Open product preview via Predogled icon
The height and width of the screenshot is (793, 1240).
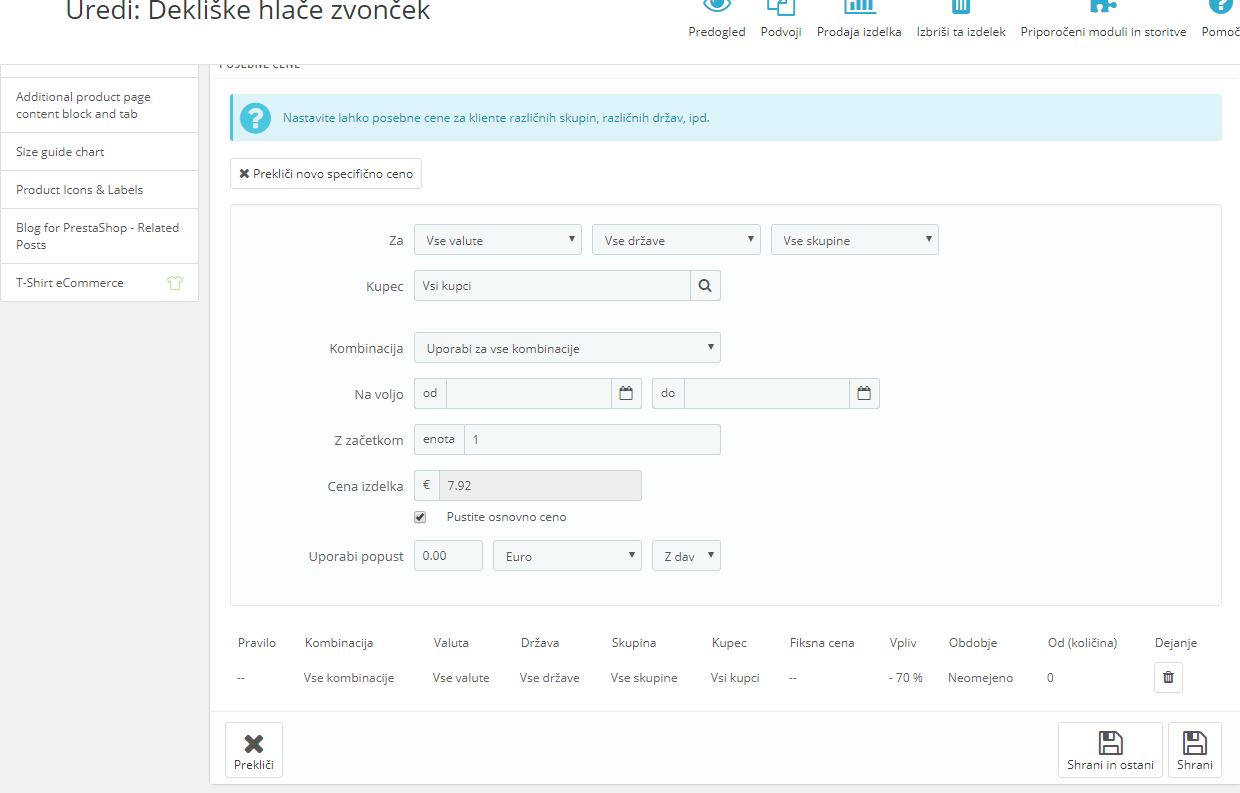(717, 8)
